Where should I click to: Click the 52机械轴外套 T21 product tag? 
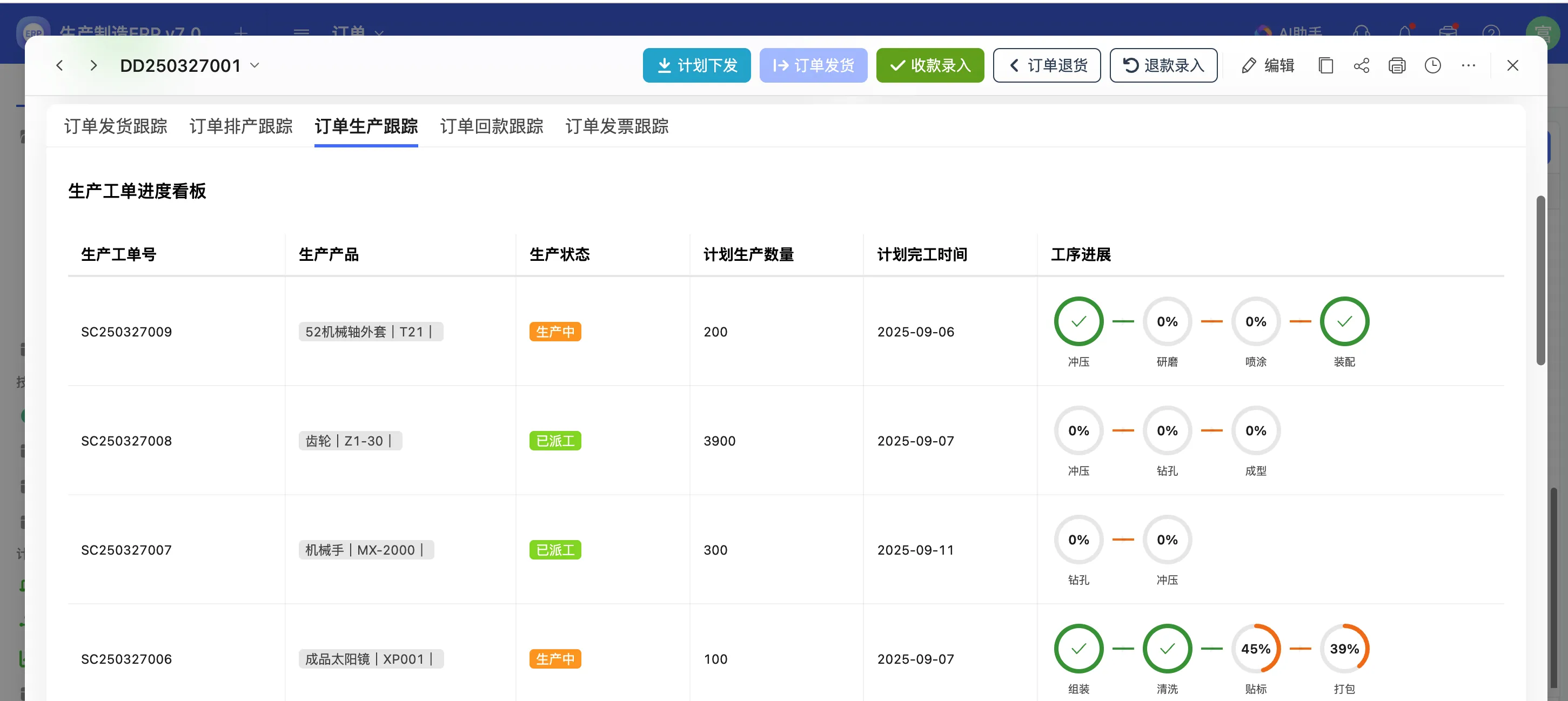(x=371, y=332)
